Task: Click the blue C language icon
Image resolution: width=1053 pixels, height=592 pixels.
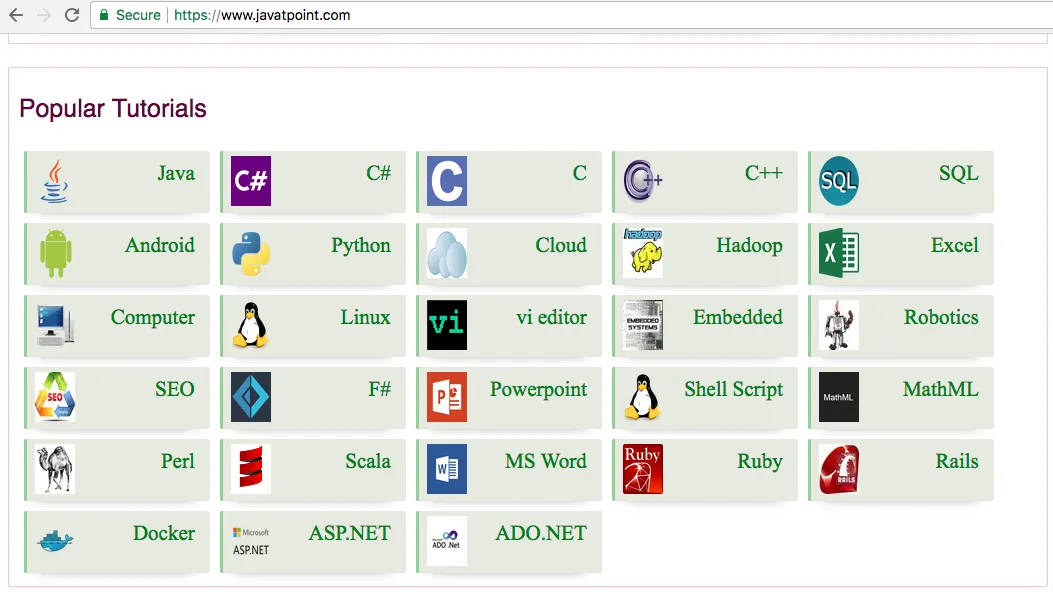Action: point(447,181)
